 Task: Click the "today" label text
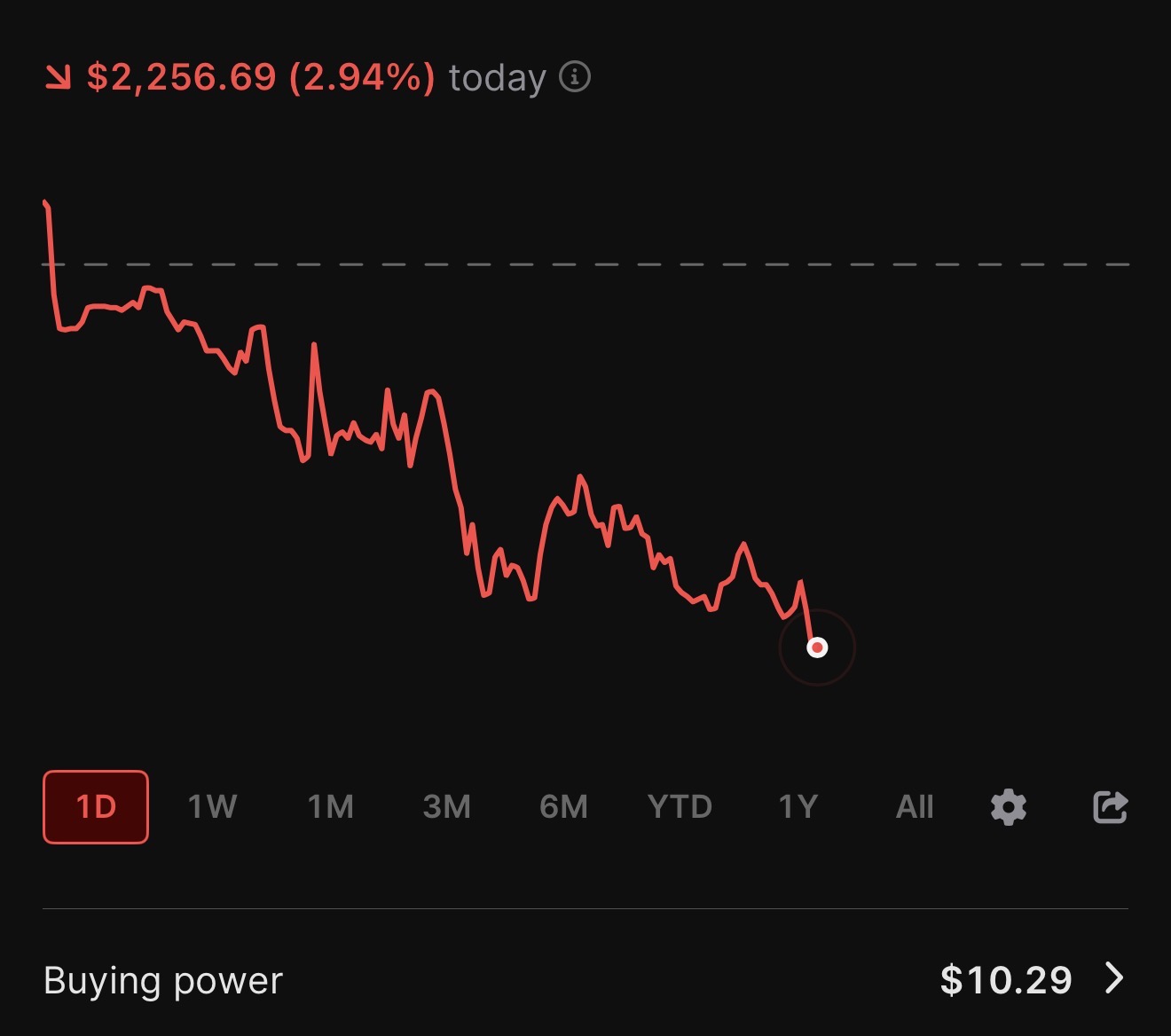(497, 78)
